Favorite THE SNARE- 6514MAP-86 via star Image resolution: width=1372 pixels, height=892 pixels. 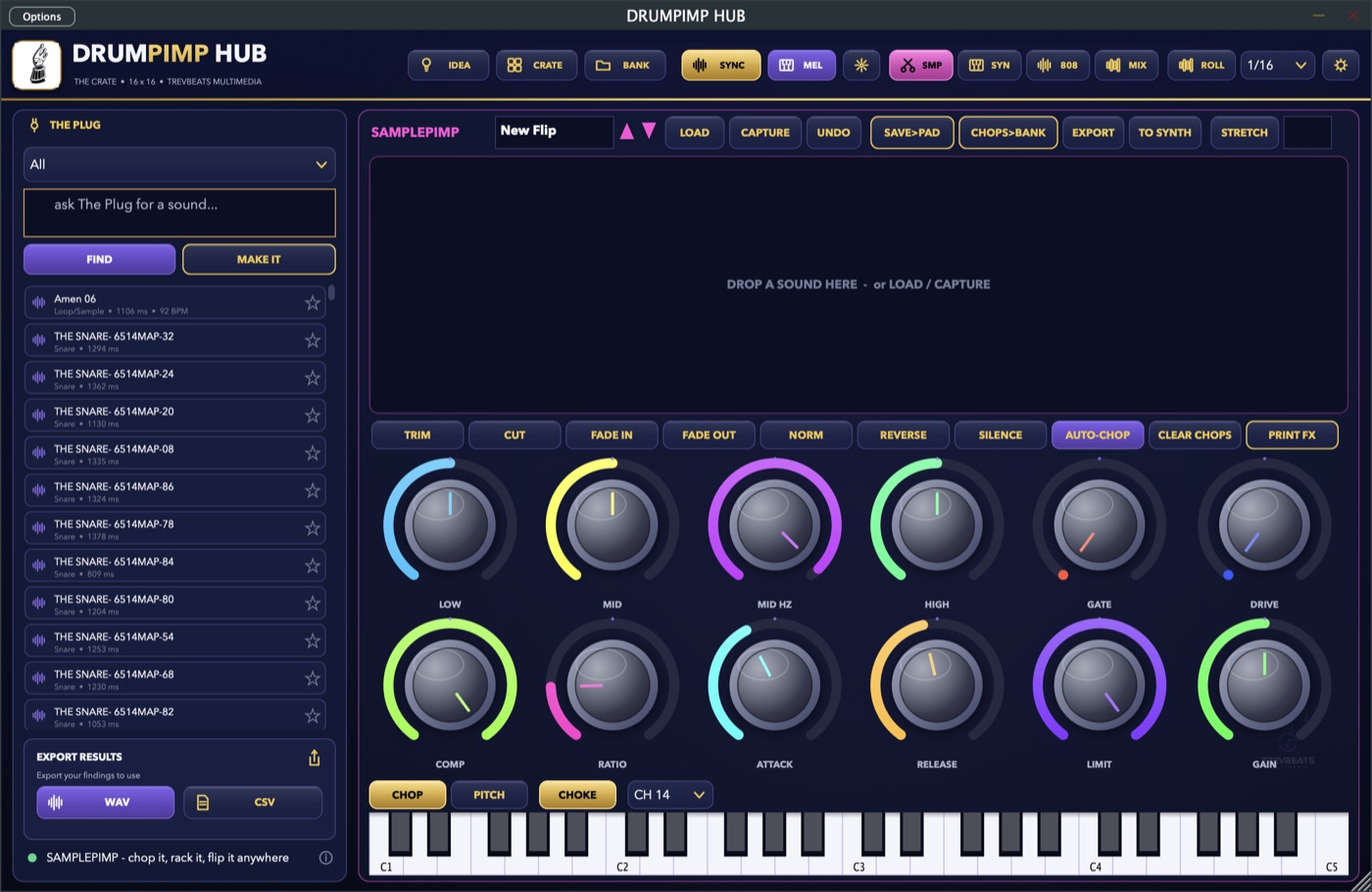[x=313, y=490]
